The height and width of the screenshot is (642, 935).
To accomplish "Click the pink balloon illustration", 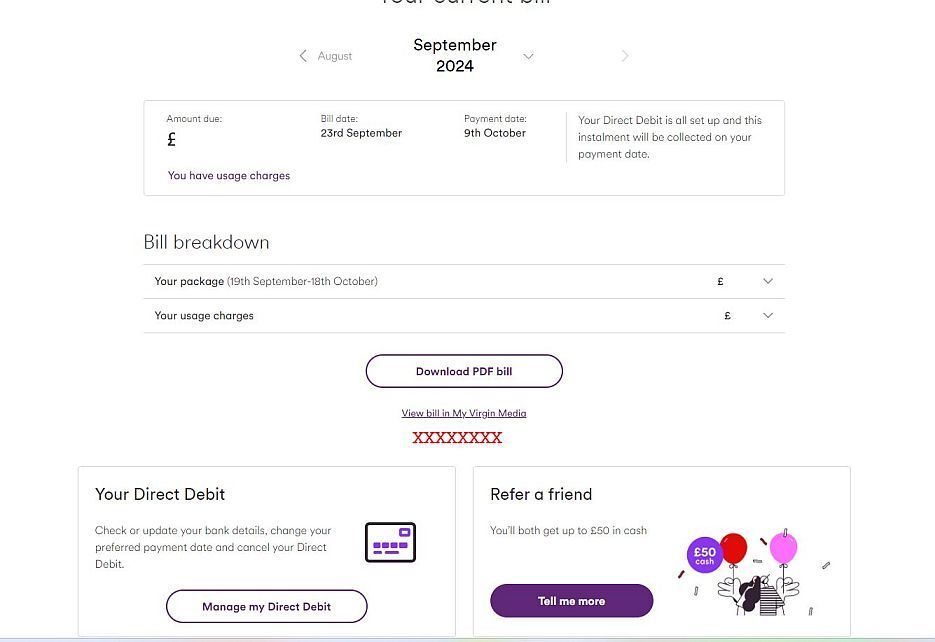I will 784,547.
